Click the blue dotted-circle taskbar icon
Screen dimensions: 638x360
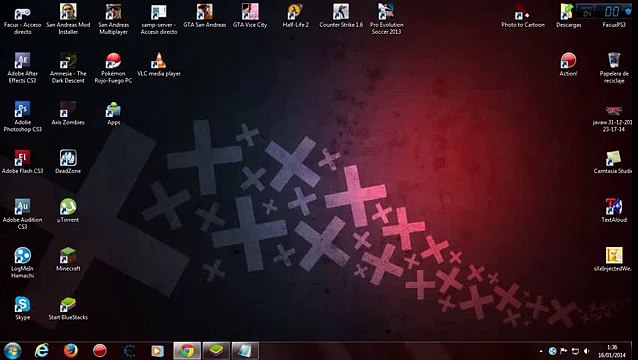[129, 351]
